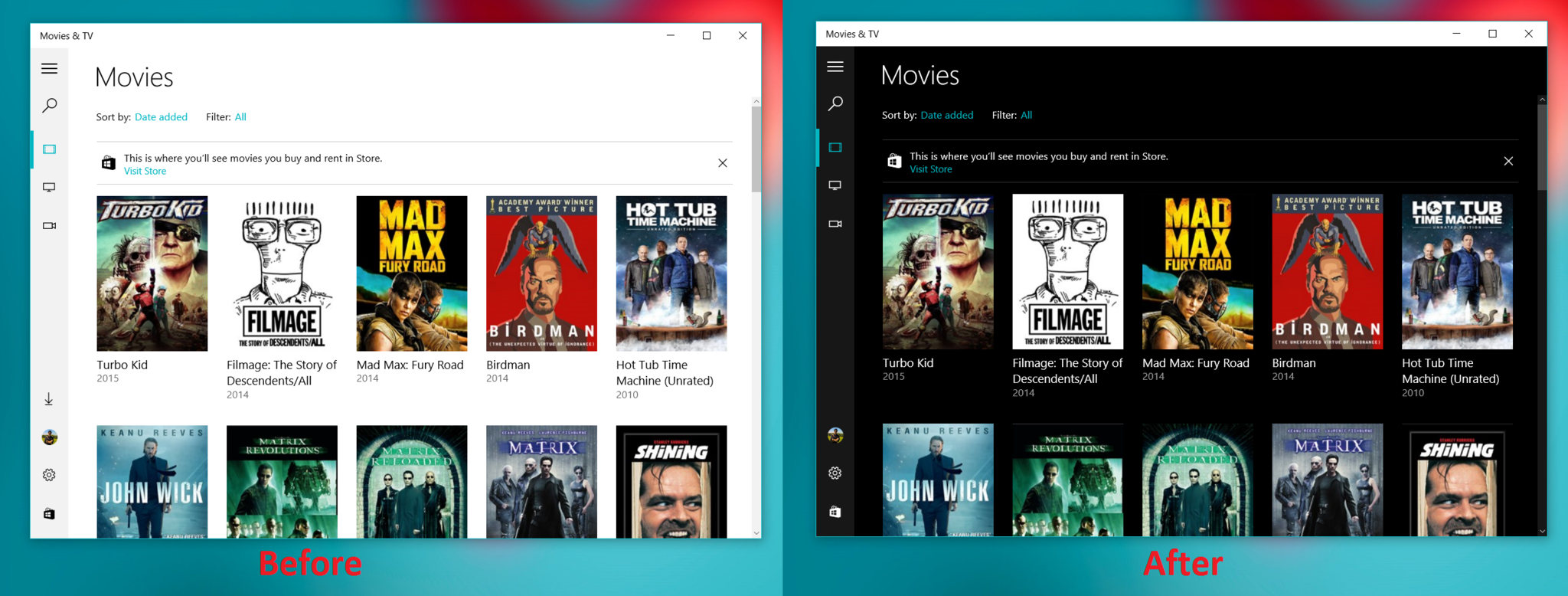Click Store bag sidebar icon in dark-theme window

[x=835, y=511]
